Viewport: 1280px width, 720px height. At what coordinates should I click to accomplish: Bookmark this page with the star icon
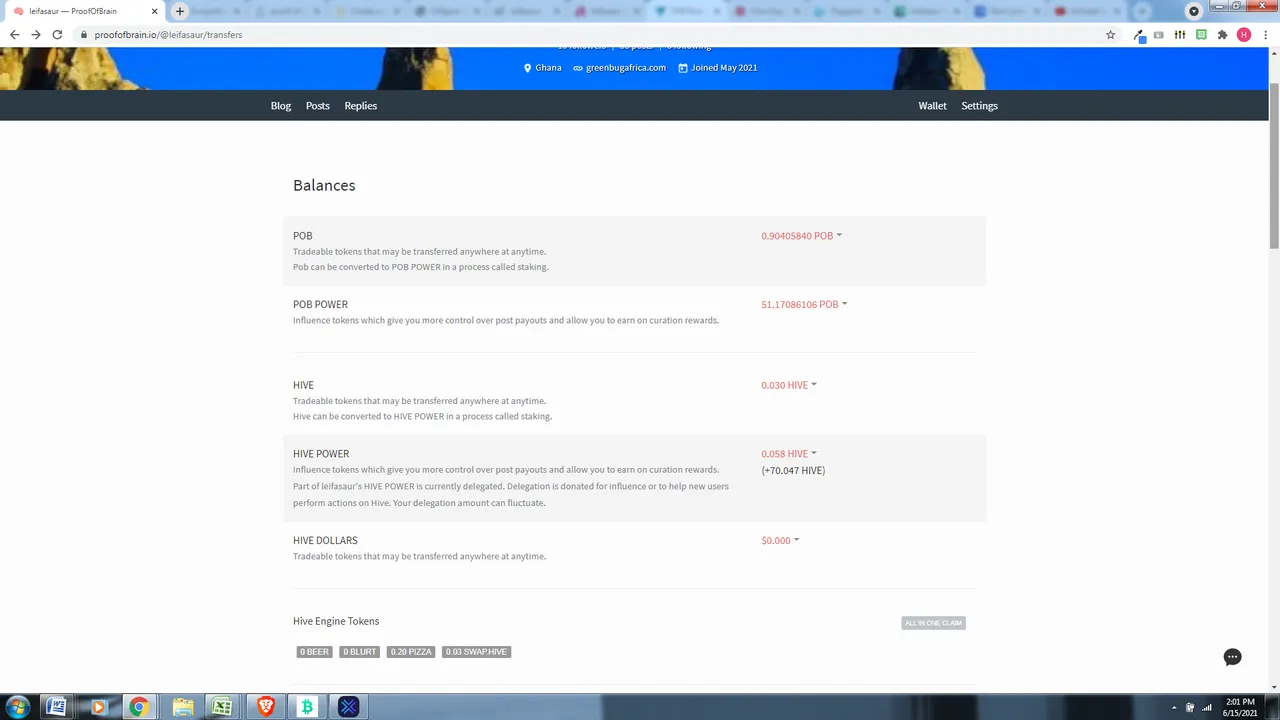pos(1110,35)
